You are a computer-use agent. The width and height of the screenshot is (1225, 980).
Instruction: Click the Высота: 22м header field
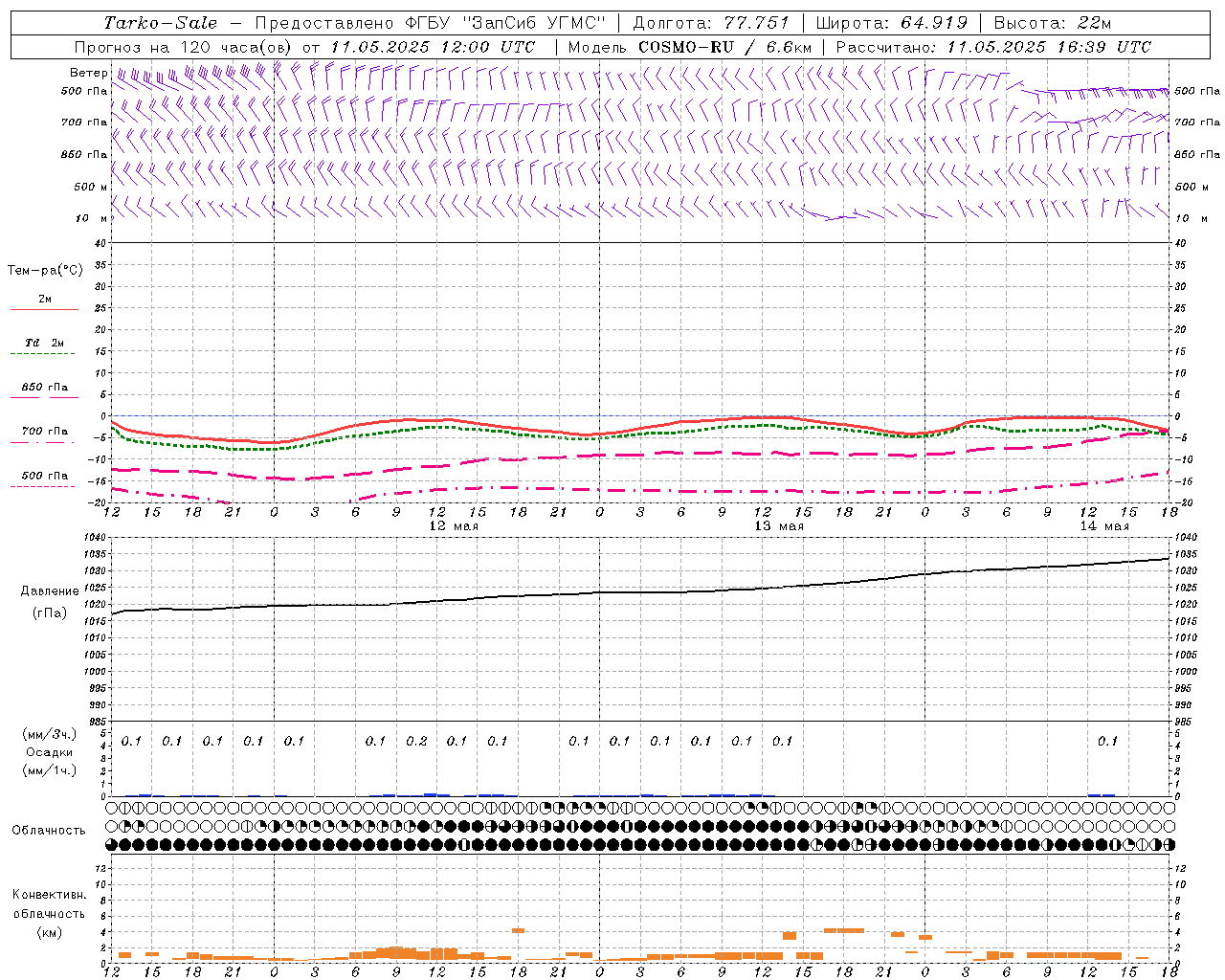point(1053,23)
